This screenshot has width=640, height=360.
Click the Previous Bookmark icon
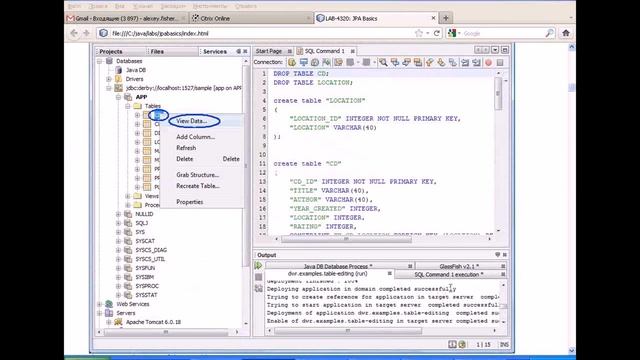coord(429,62)
